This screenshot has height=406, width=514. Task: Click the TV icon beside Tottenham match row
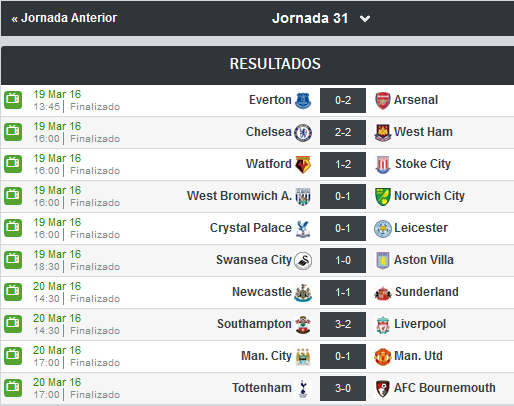[13, 388]
